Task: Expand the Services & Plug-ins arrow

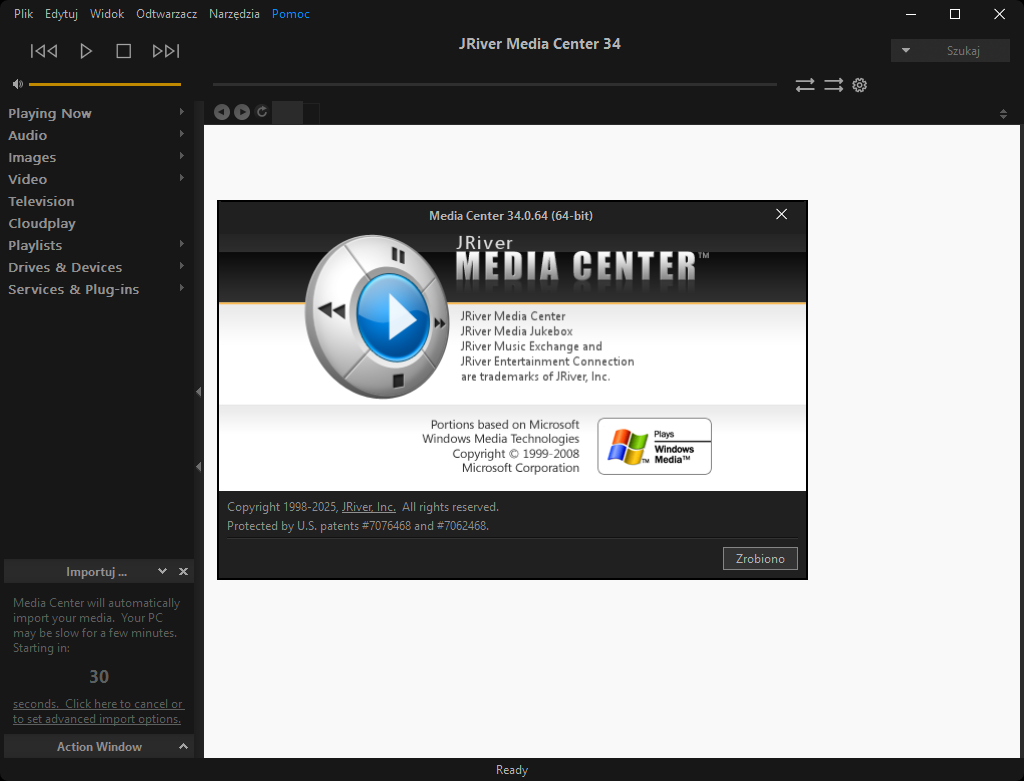Action: [x=182, y=288]
